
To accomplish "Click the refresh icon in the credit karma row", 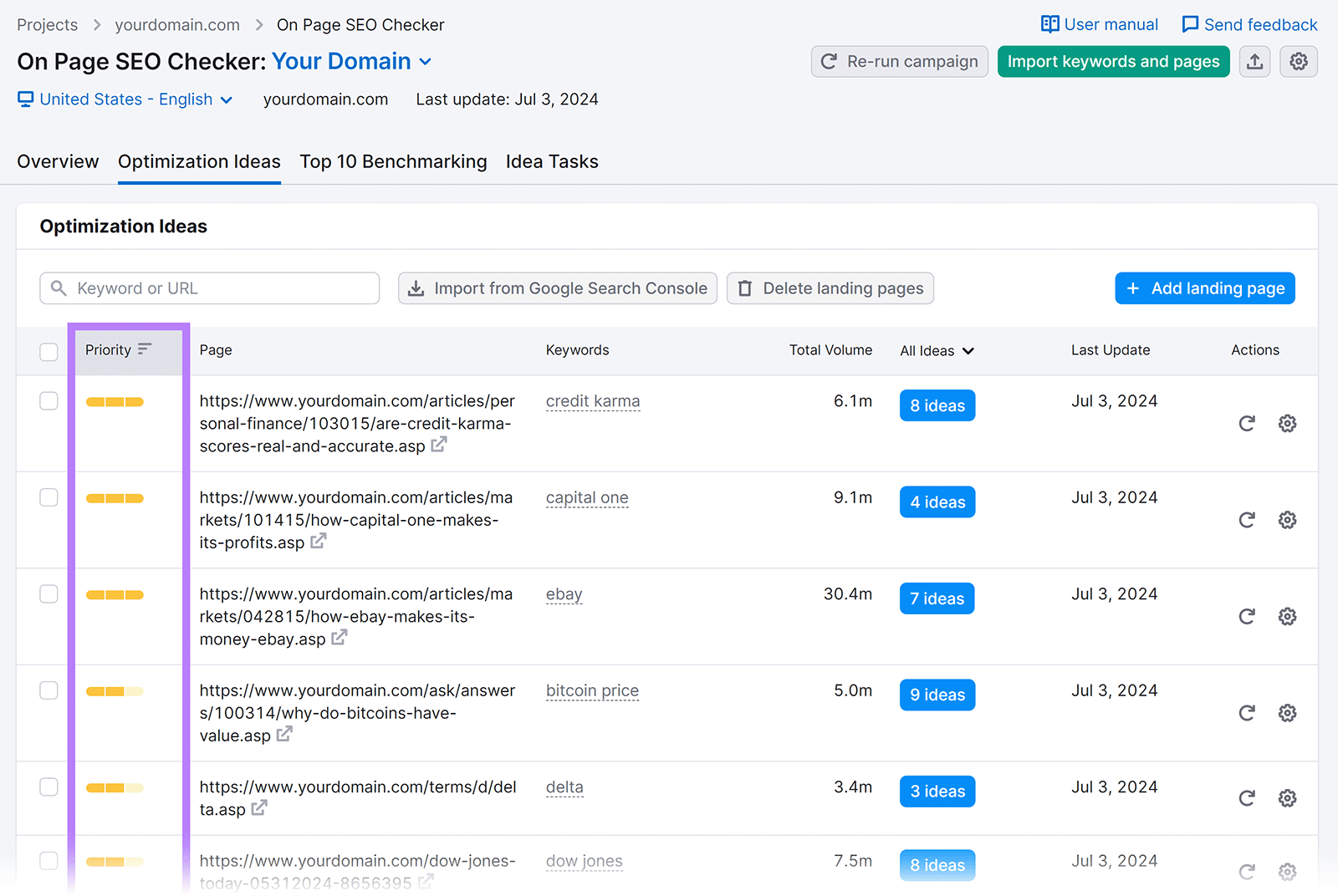I will (x=1247, y=424).
